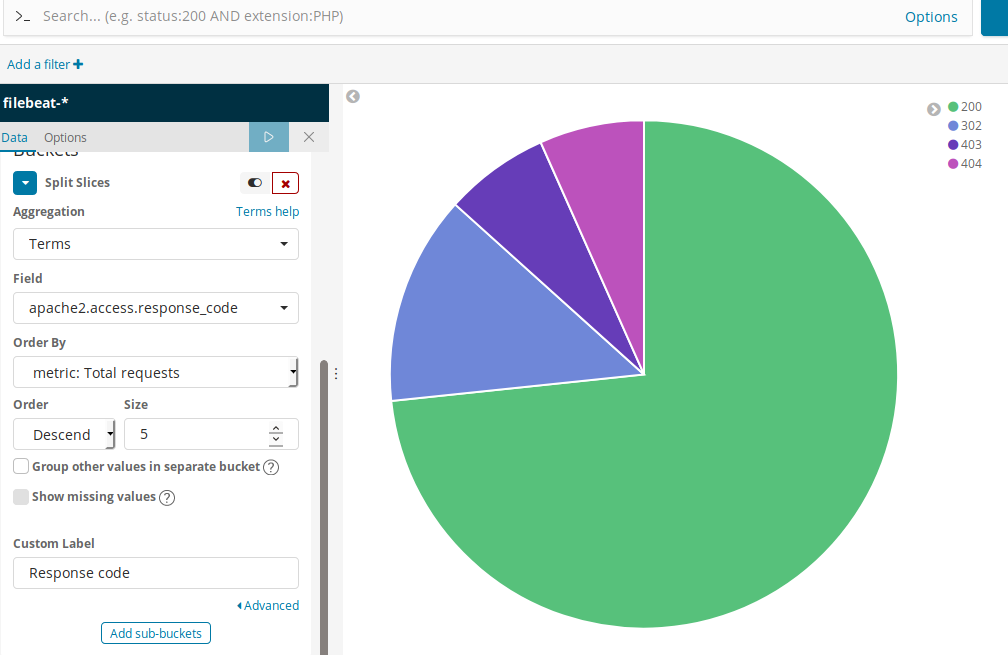Click help icon beside Group other values
Image resolution: width=1008 pixels, height=655 pixels.
pos(271,467)
